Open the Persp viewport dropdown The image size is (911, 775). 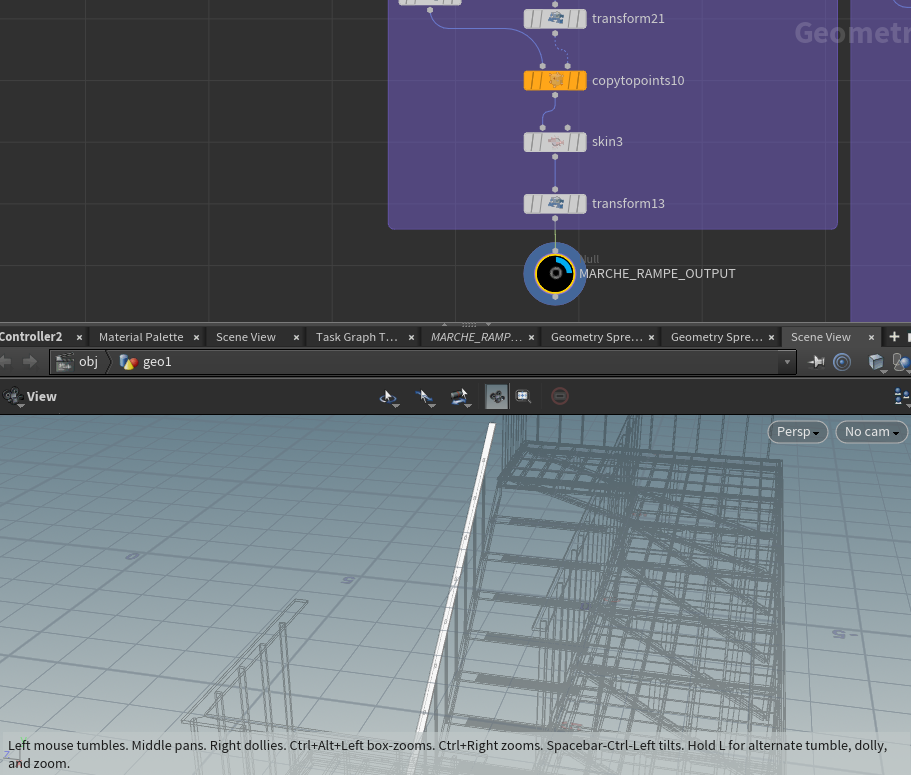[797, 432]
